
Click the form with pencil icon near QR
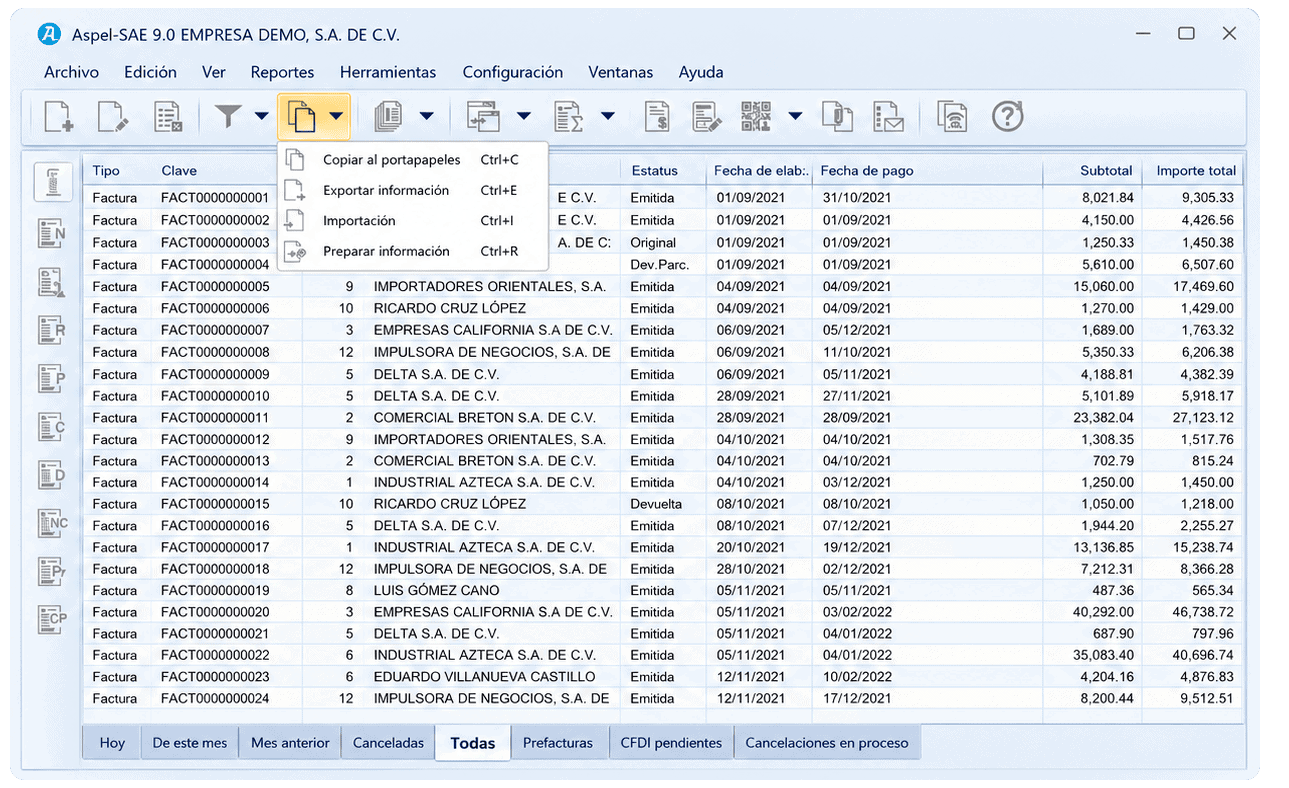click(707, 116)
